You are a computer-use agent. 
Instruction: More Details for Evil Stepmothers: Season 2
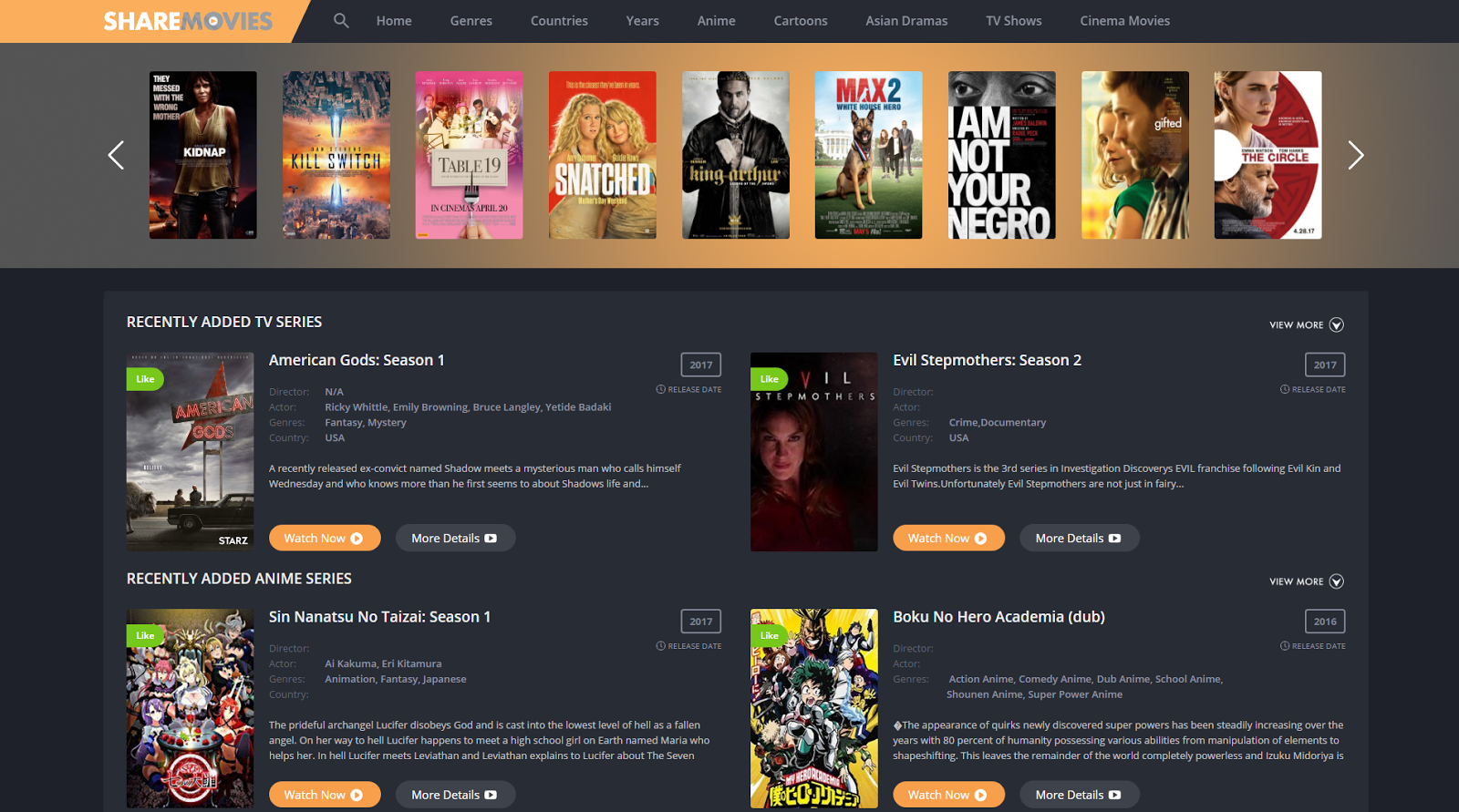pos(1079,538)
